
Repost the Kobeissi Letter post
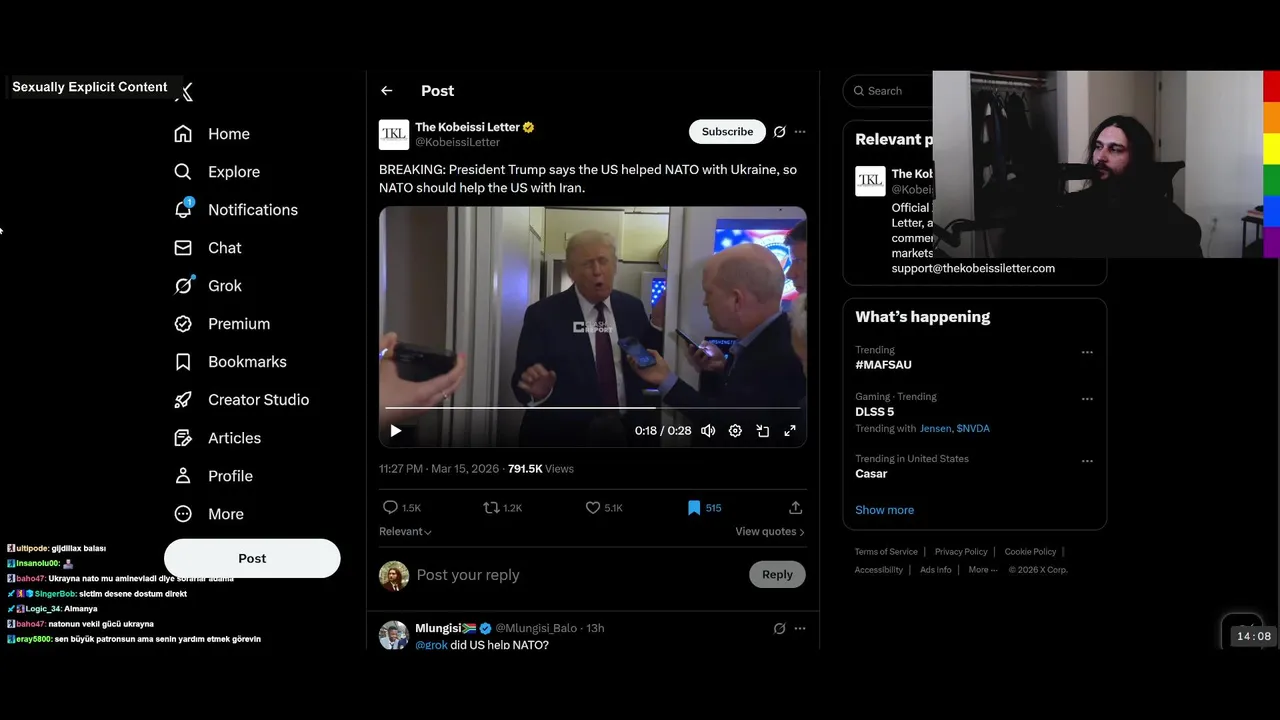pyautogui.click(x=491, y=508)
